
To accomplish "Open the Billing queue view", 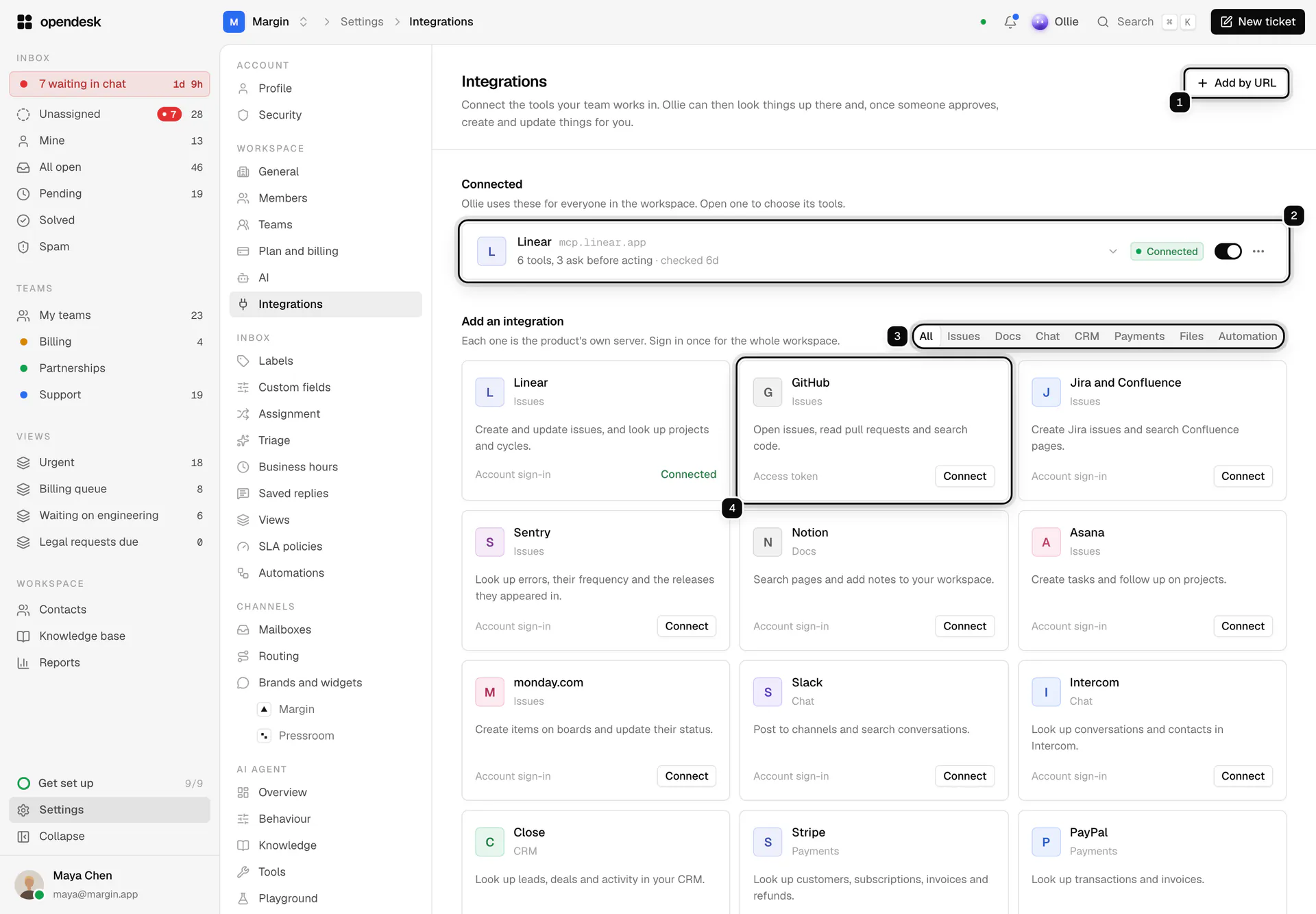I will point(110,489).
